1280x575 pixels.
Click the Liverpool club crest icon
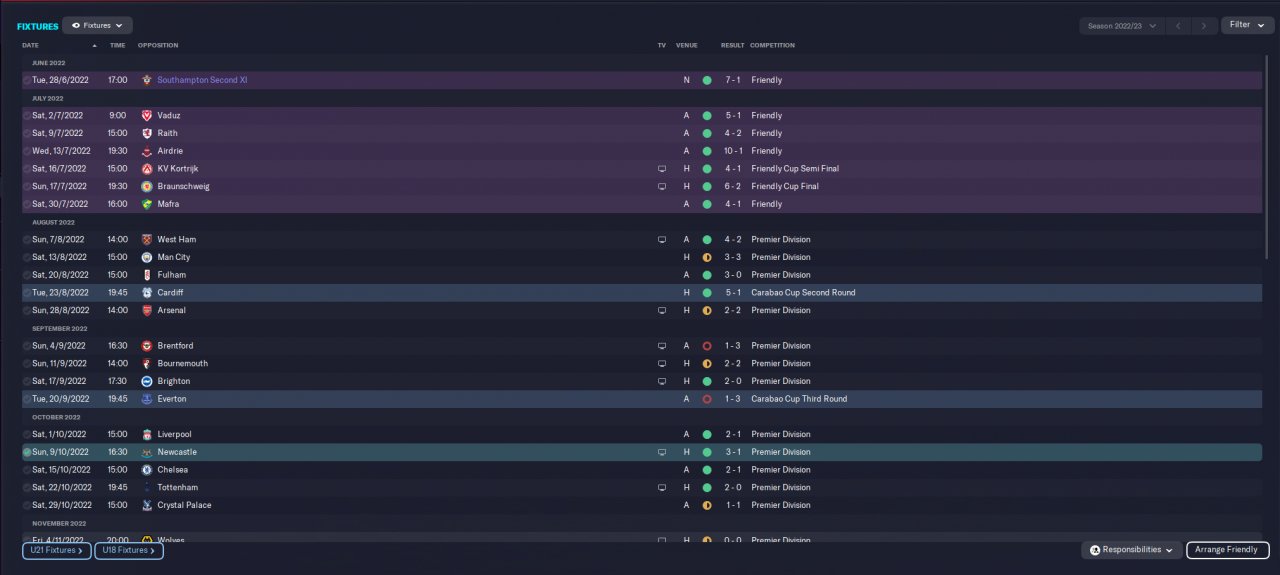click(146, 435)
